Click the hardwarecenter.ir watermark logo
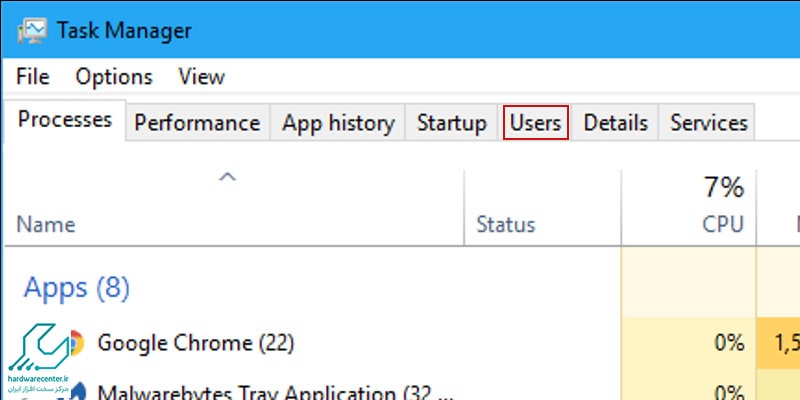The width and height of the screenshot is (800, 400). pyautogui.click(x=38, y=358)
